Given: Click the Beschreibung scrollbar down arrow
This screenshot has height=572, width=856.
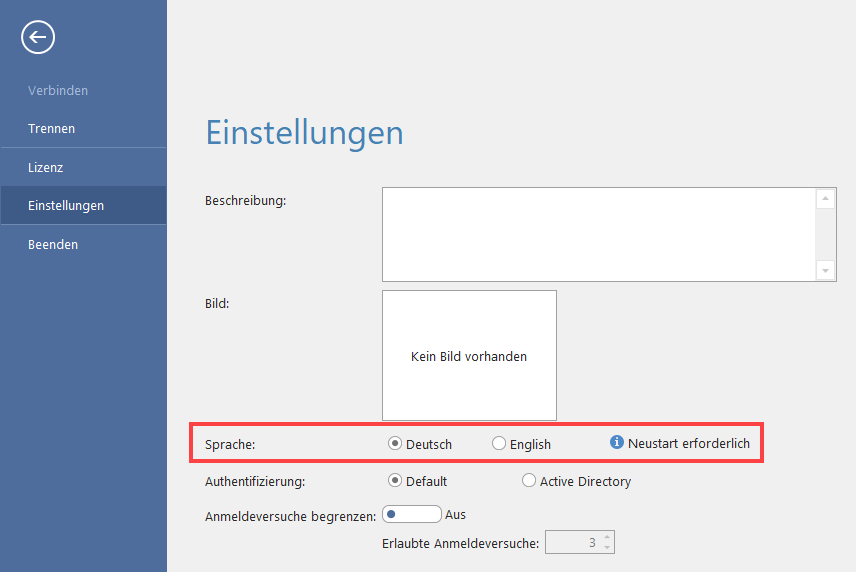Looking at the screenshot, I should click(x=826, y=270).
